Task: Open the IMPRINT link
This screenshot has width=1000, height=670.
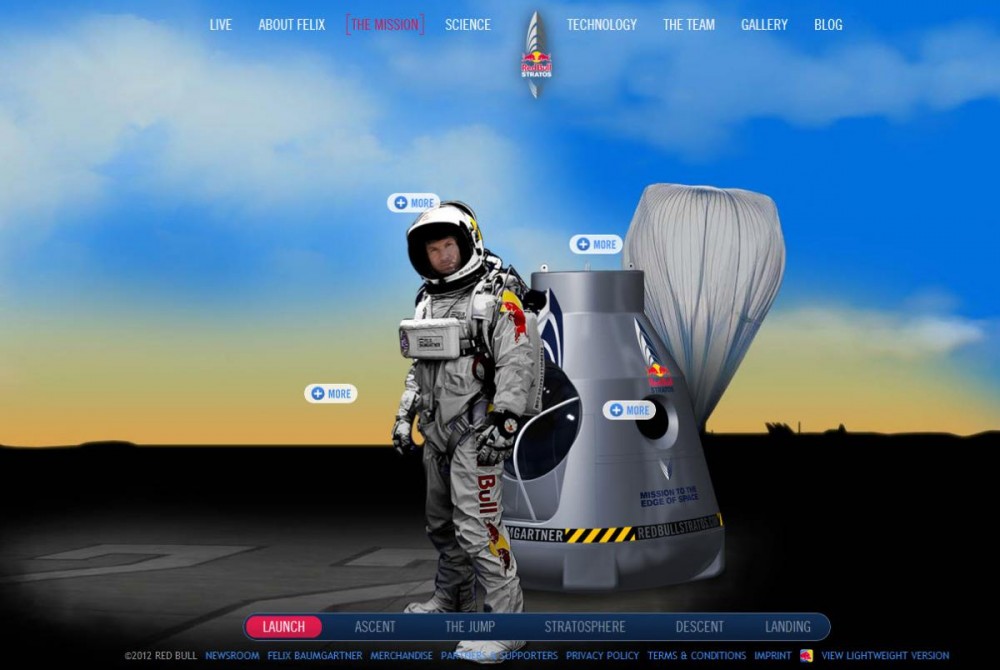Action: 772,655
